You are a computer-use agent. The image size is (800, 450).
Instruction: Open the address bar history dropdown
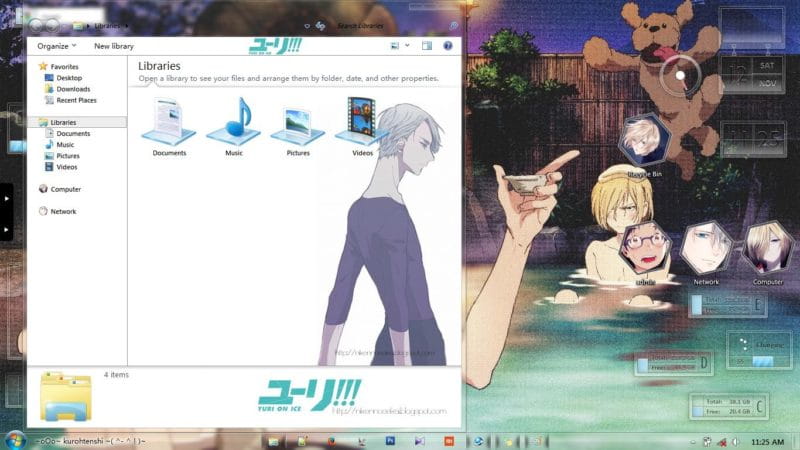click(x=307, y=26)
